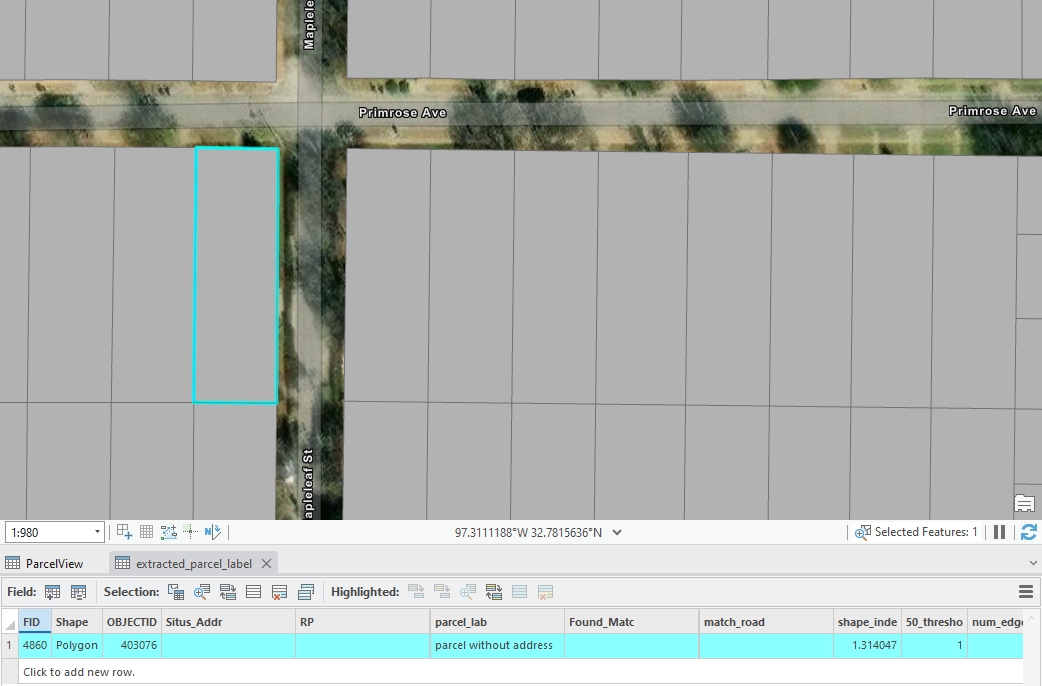1042x686 pixels.
Task: Open the table hamburger options menu
Action: pyautogui.click(x=1025, y=592)
